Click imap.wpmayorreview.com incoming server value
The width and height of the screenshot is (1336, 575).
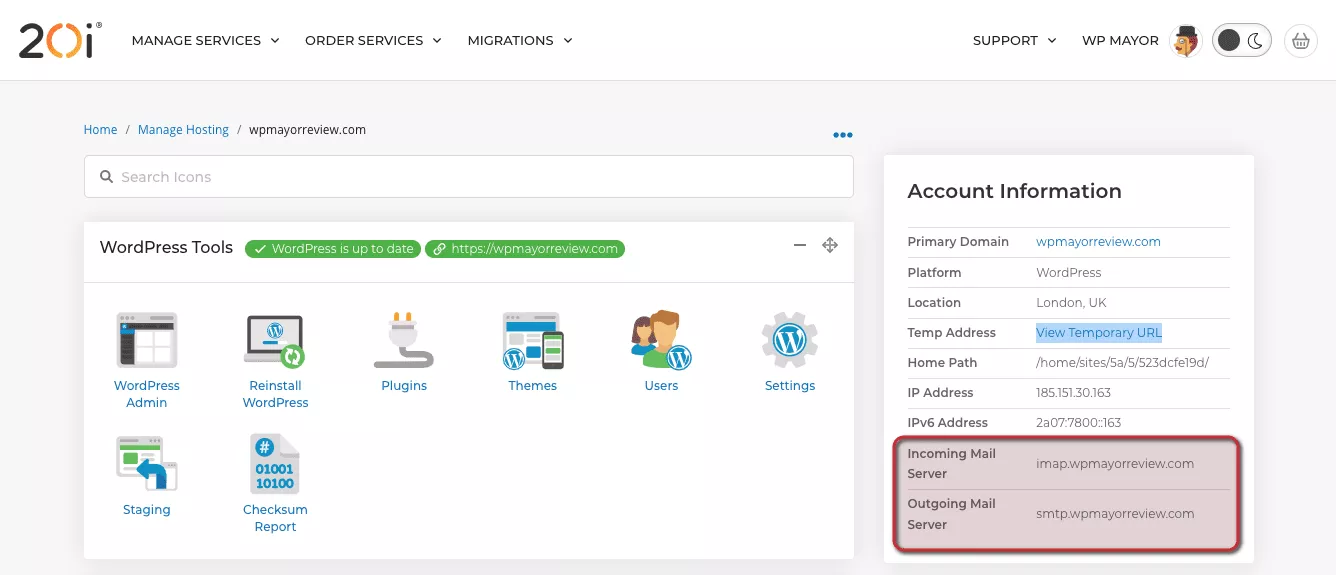tap(1115, 464)
